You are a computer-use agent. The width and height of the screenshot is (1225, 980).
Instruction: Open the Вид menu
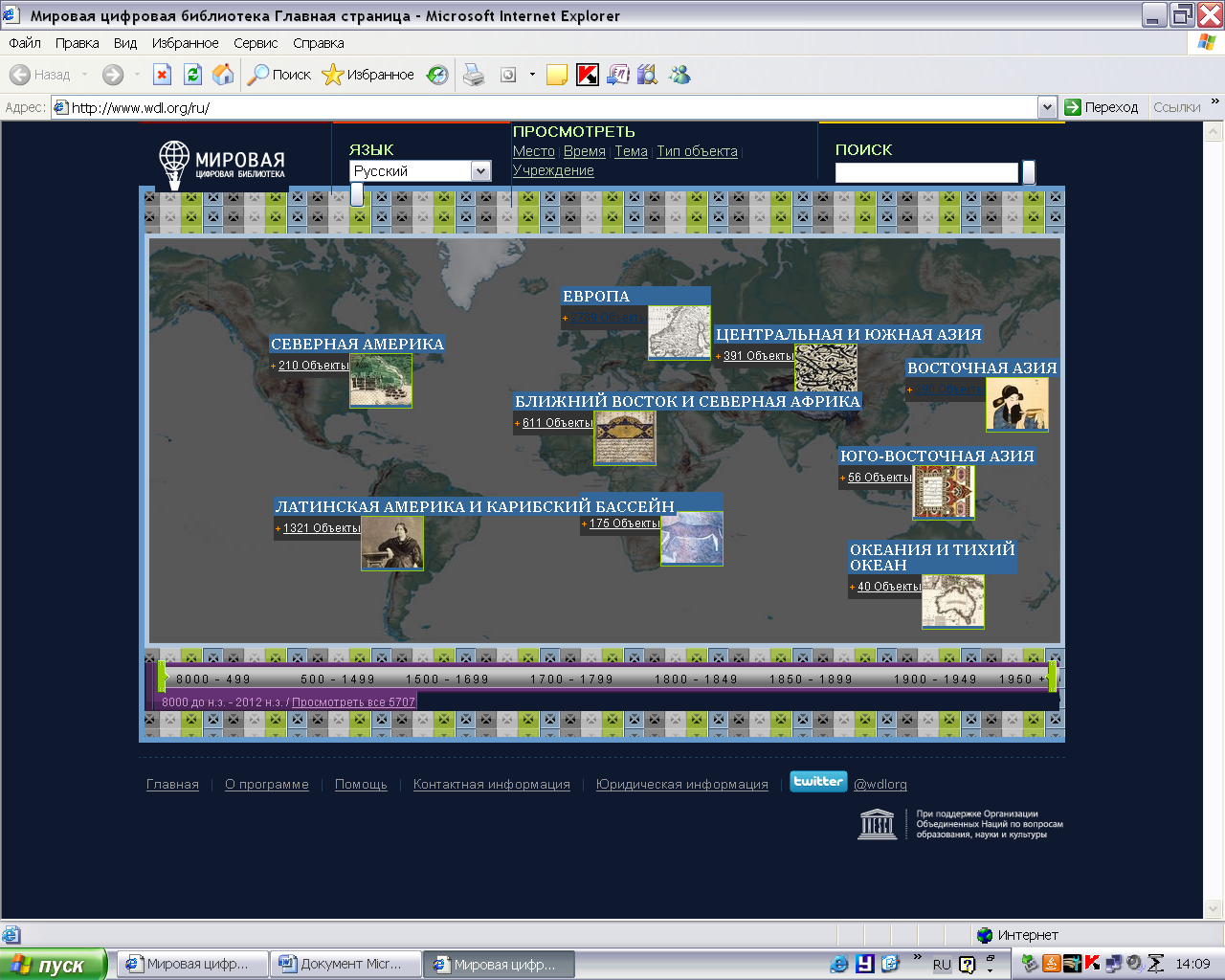click(125, 43)
